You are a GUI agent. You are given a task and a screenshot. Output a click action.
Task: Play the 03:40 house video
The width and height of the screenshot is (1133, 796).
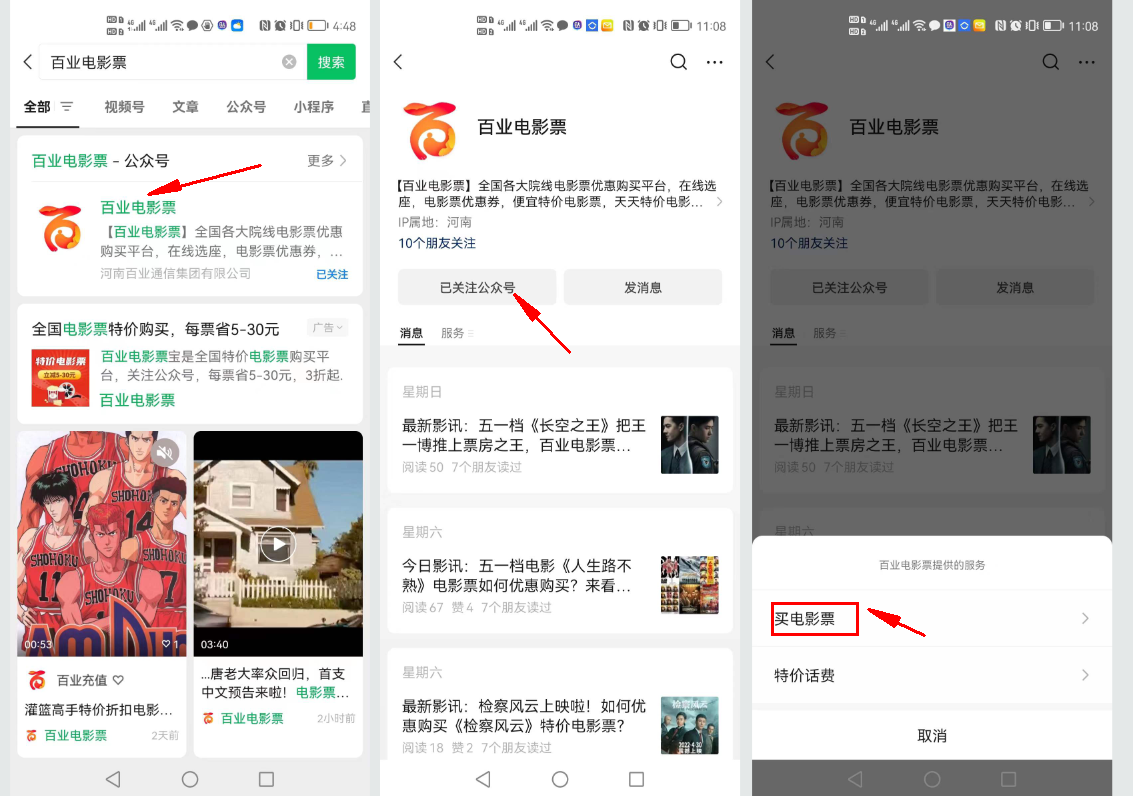tap(277, 544)
